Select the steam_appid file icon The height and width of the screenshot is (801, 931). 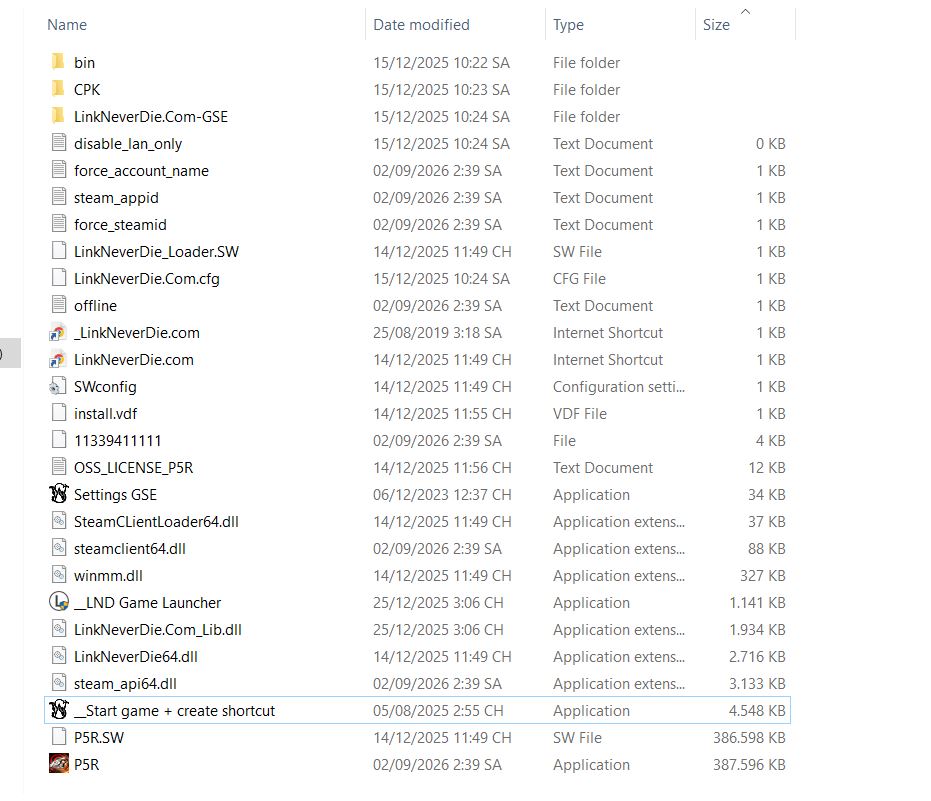(58, 197)
